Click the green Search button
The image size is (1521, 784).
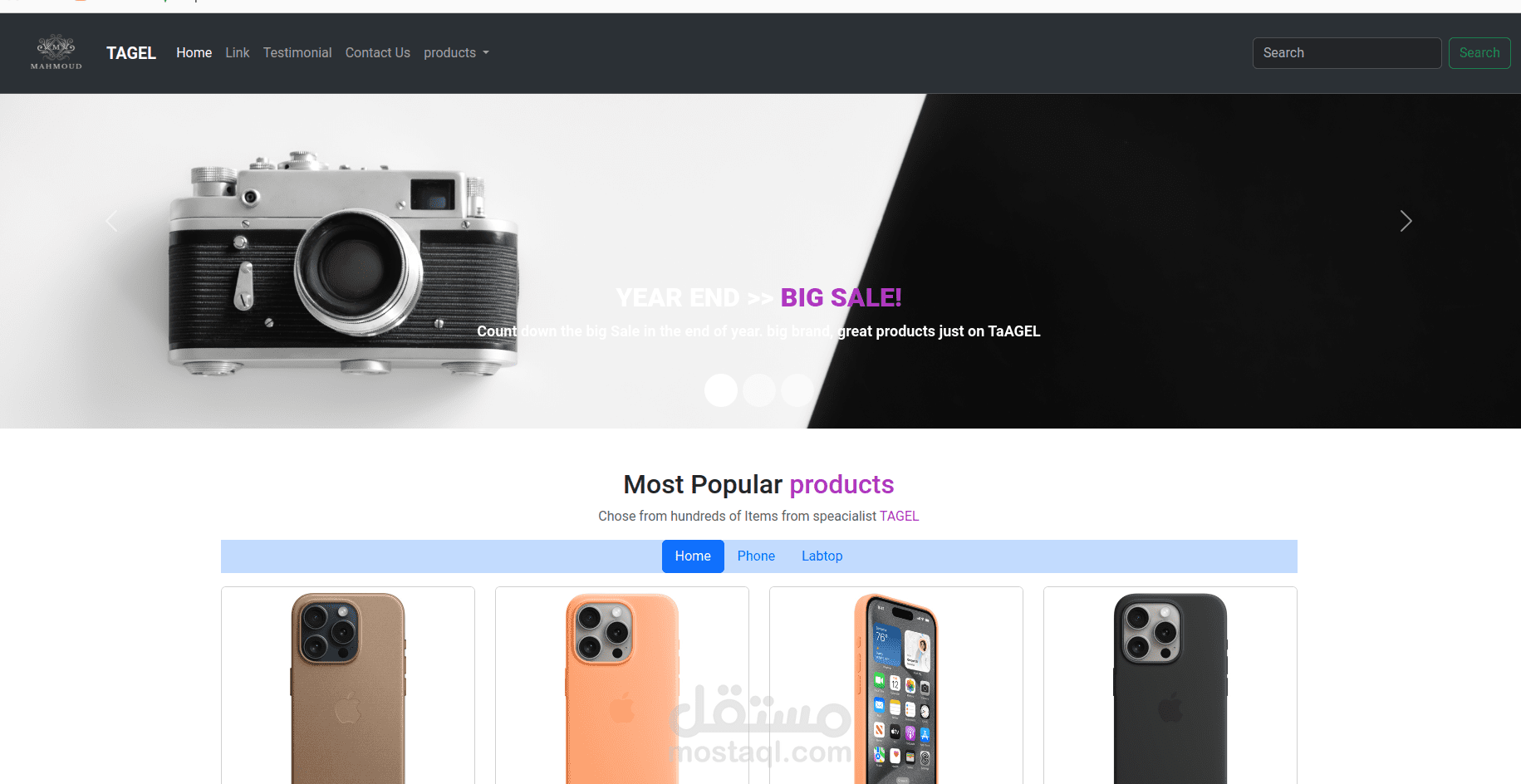1479,52
